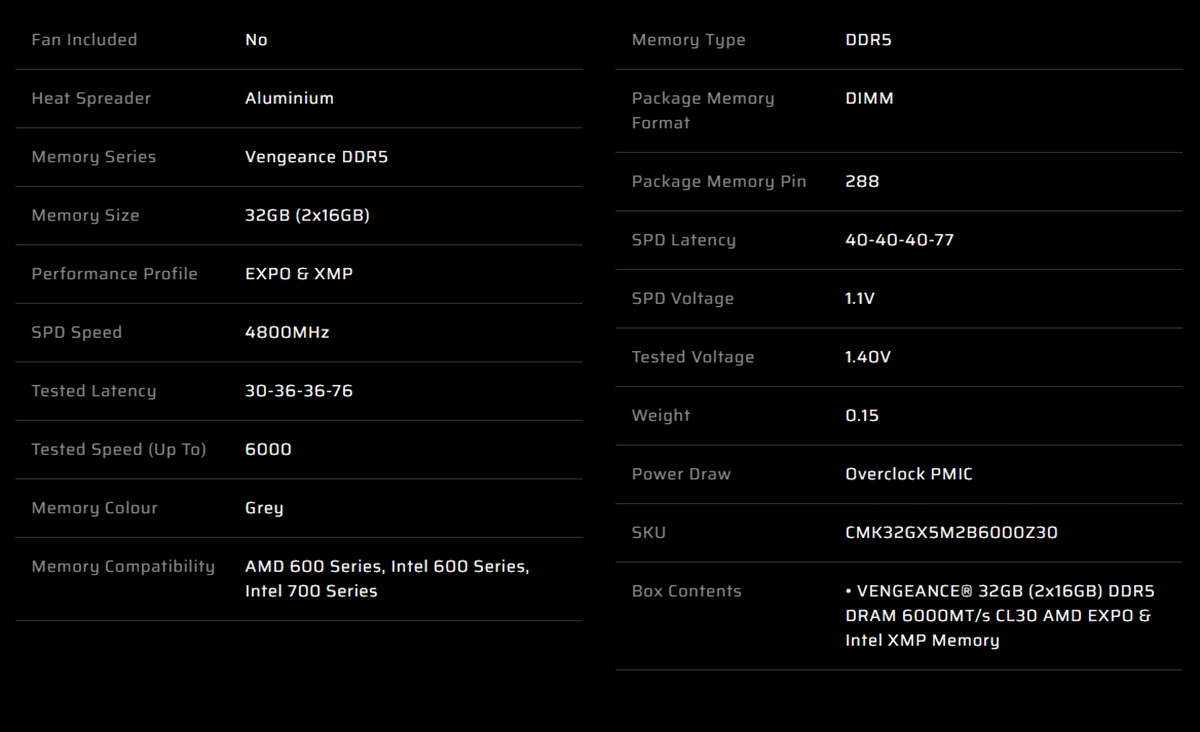This screenshot has height=732, width=1200.
Task: Click the SPD Voltage 1.1V value
Action: tap(860, 298)
